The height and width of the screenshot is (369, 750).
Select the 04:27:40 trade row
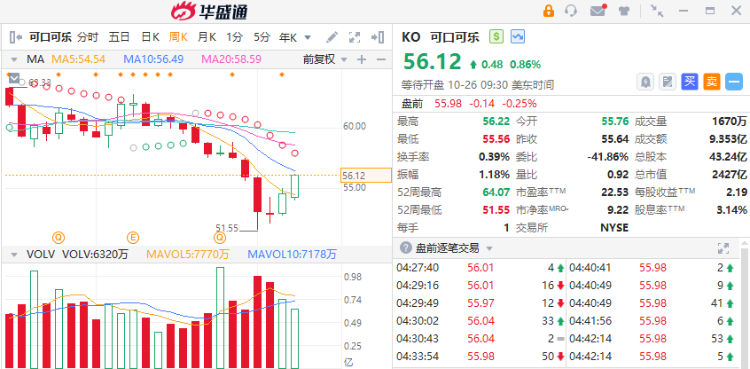[x=481, y=268]
